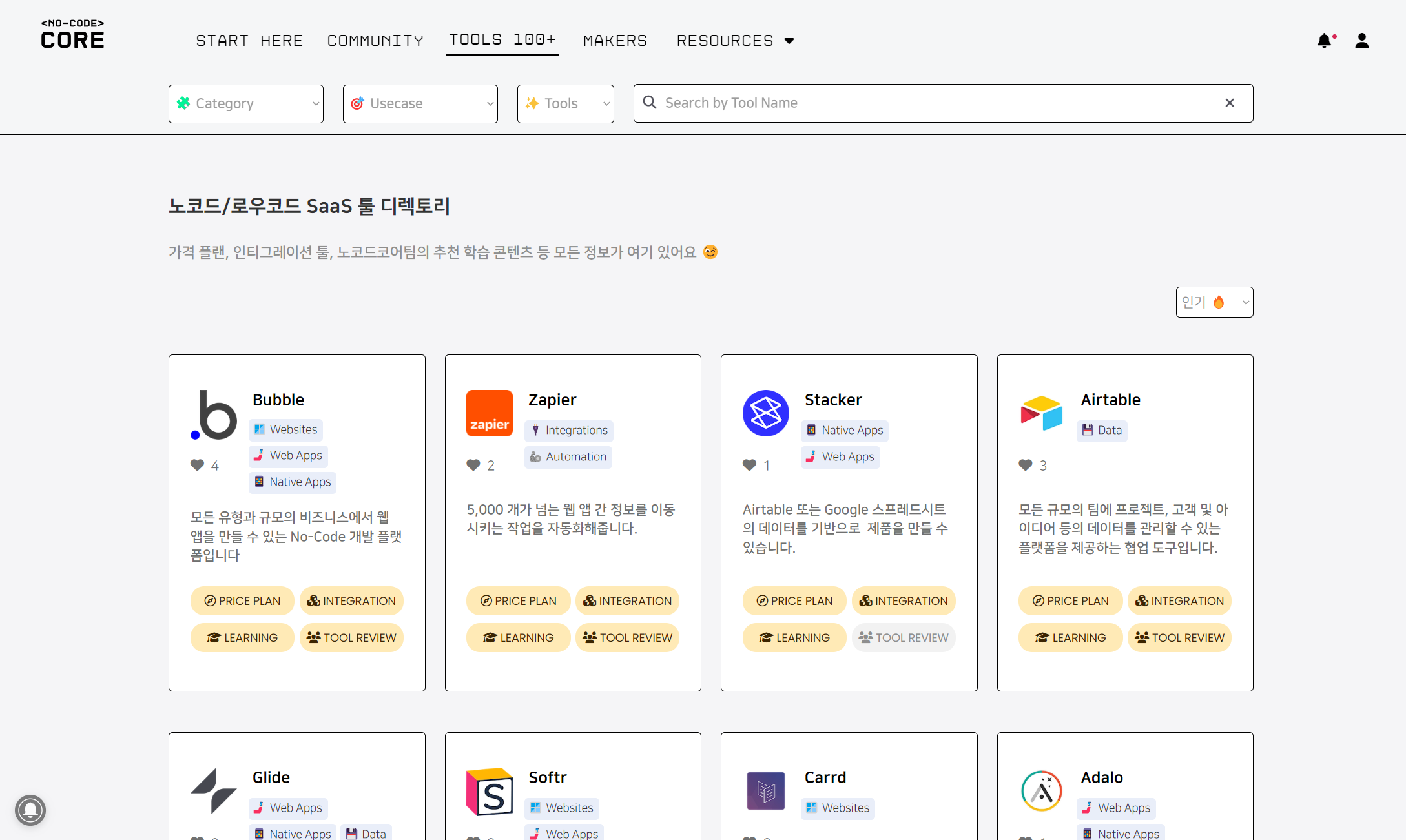The image size is (1406, 840).
Task: Click the Adalo logo
Action: click(1041, 791)
